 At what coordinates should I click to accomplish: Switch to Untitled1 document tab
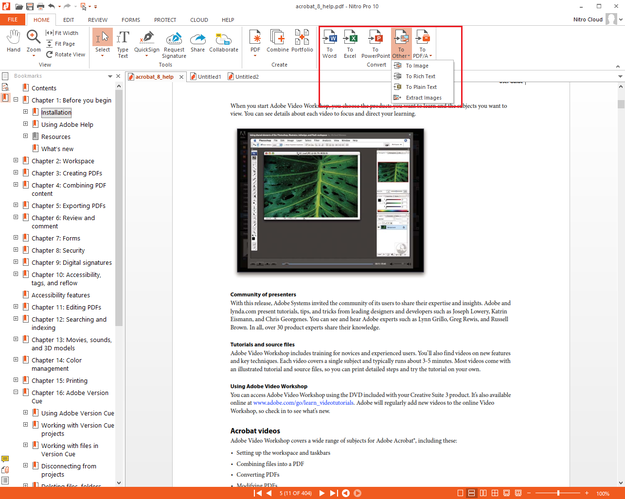pyautogui.click(x=206, y=77)
